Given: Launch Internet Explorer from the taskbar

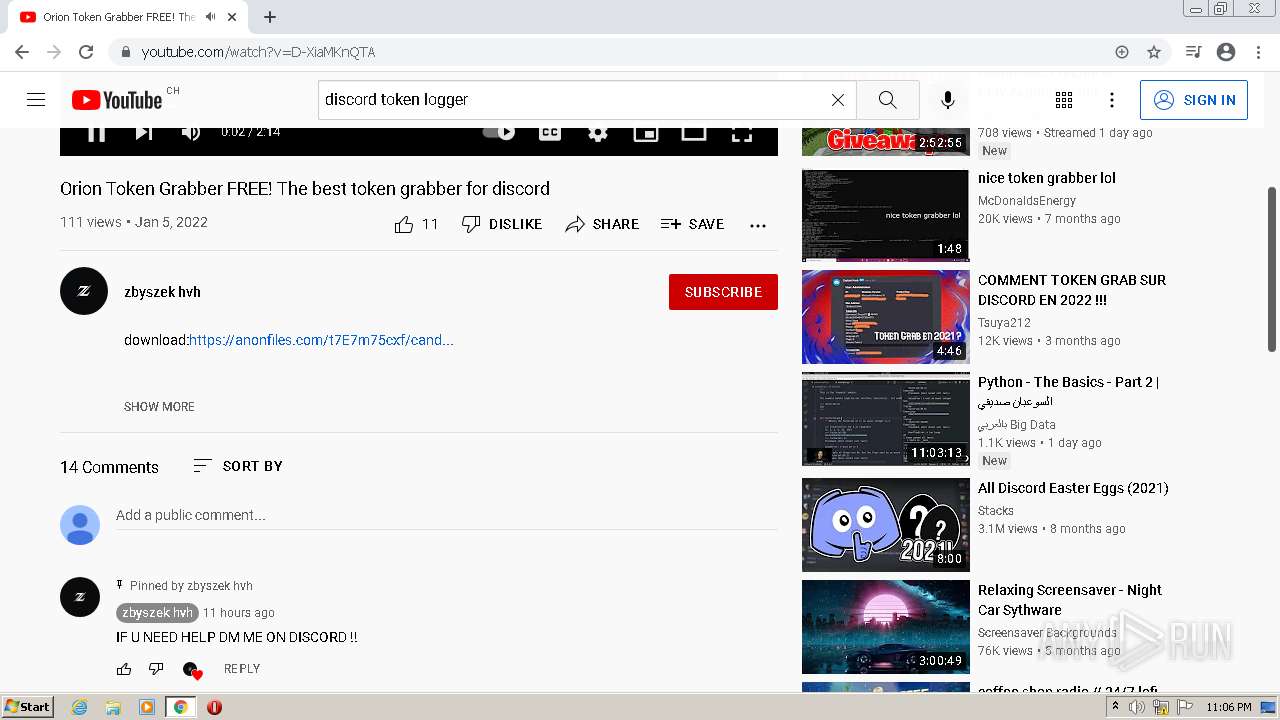Looking at the screenshot, I should click(80, 707).
